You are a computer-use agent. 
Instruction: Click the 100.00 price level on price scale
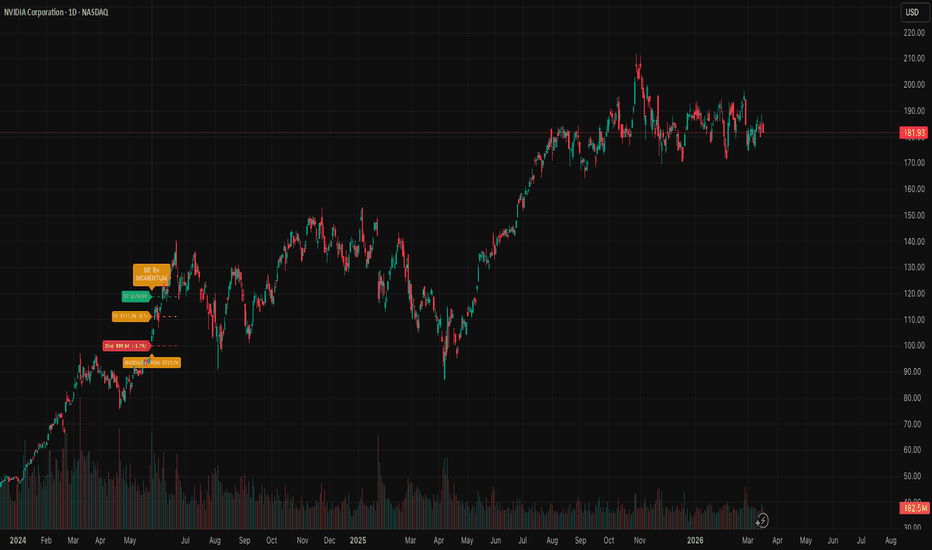914,345
